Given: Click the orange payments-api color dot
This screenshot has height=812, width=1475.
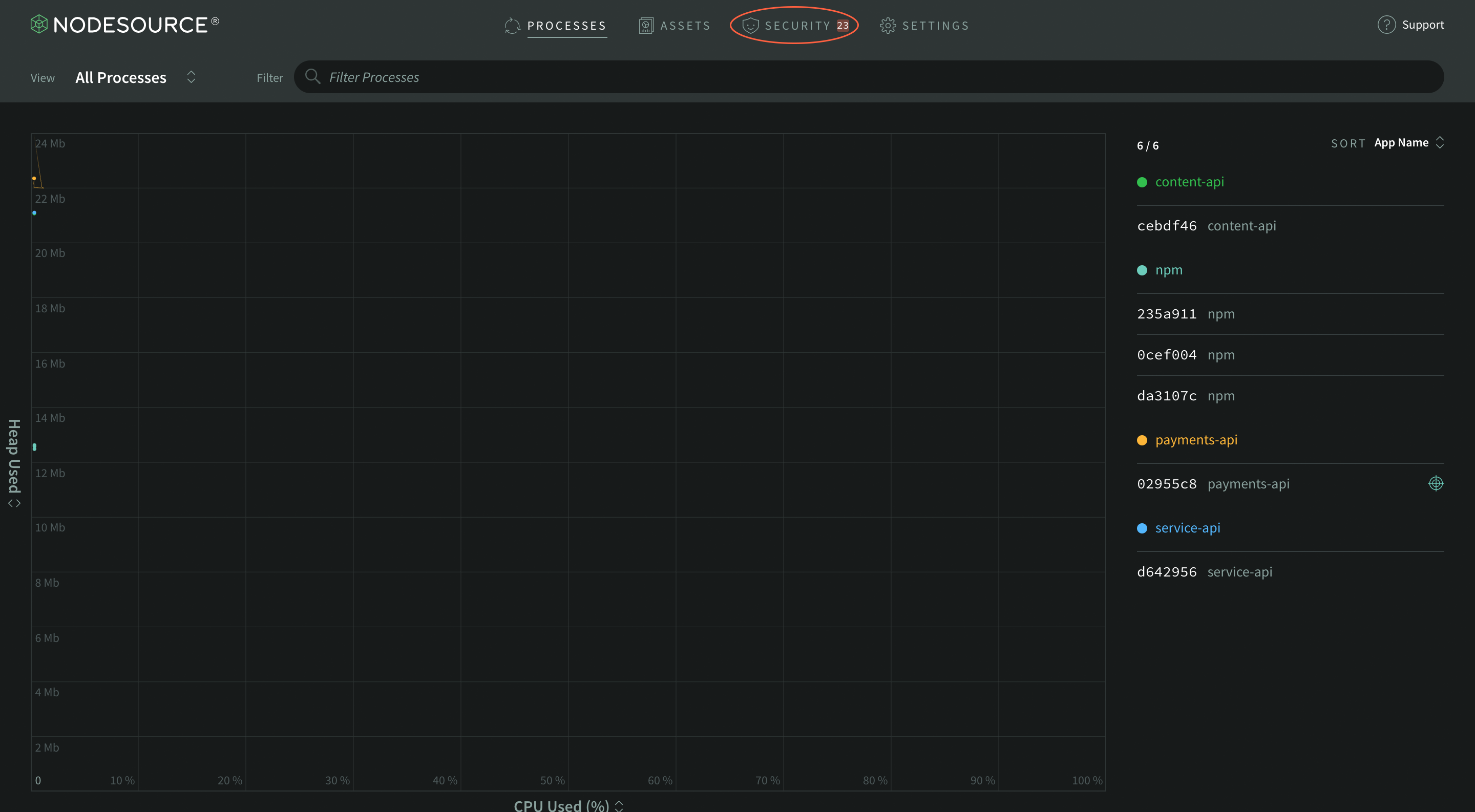Looking at the screenshot, I should (1142, 441).
